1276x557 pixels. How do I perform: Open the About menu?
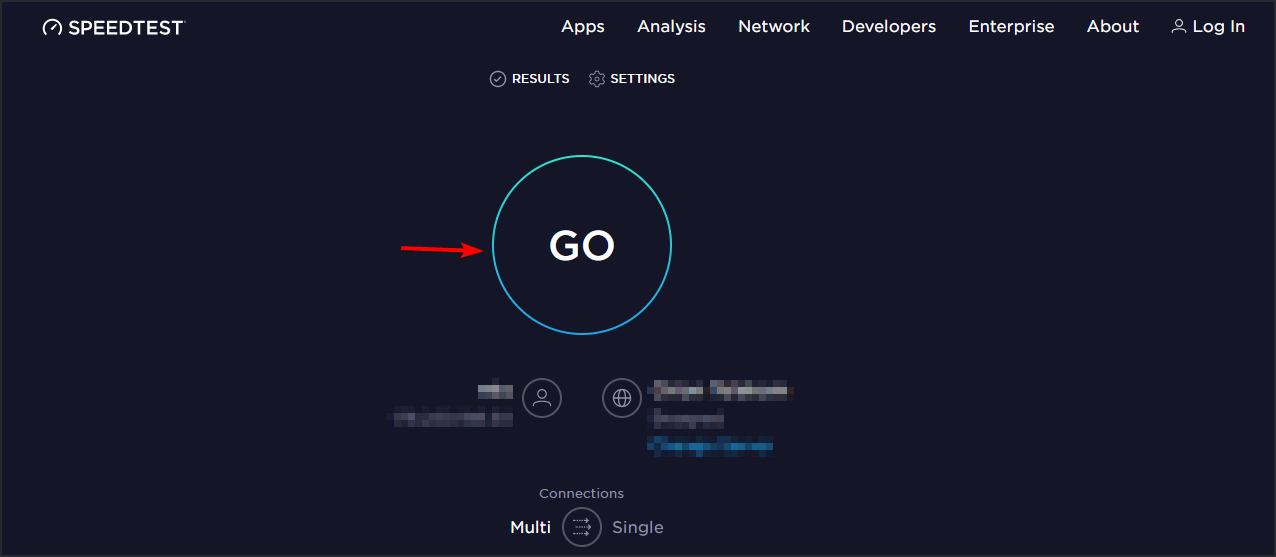point(1113,27)
